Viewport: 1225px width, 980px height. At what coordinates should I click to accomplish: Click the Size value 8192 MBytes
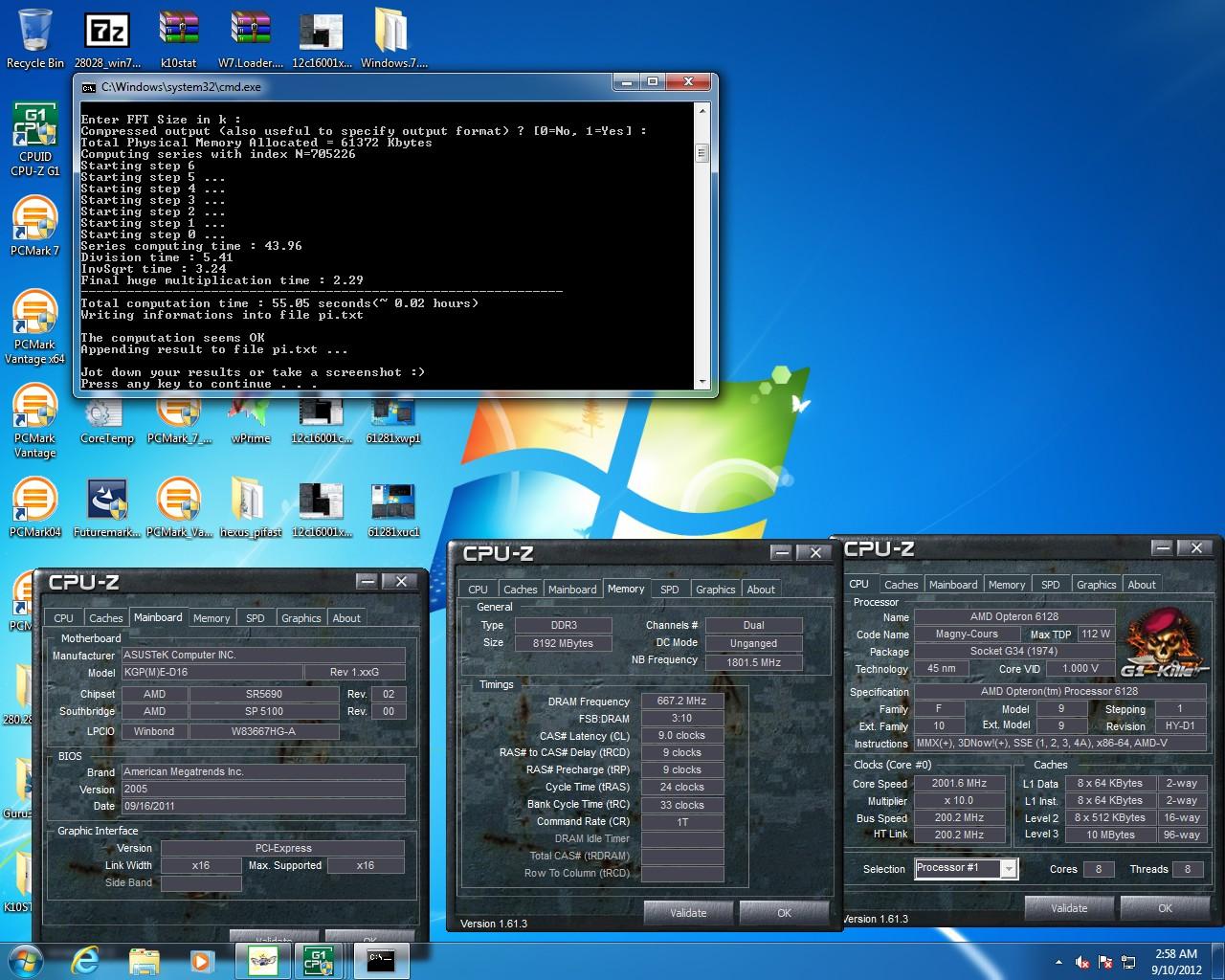pos(563,643)
